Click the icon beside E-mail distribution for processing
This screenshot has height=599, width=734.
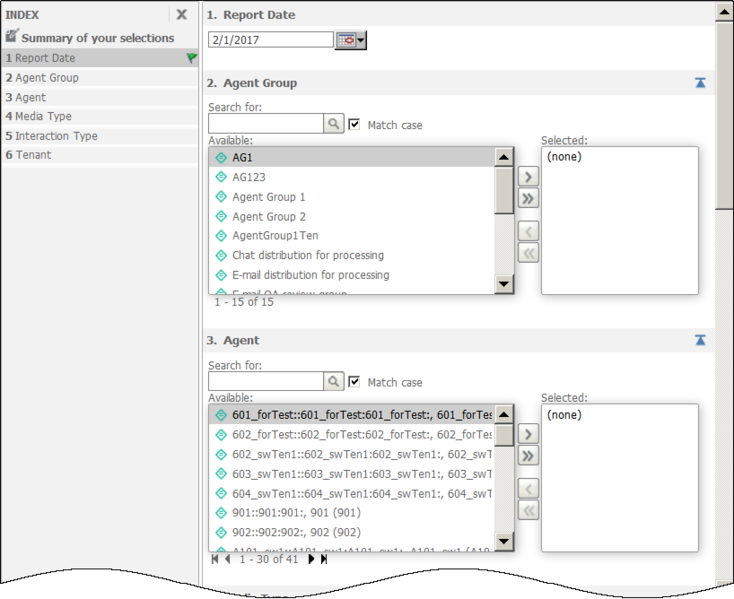click(221, 275)
